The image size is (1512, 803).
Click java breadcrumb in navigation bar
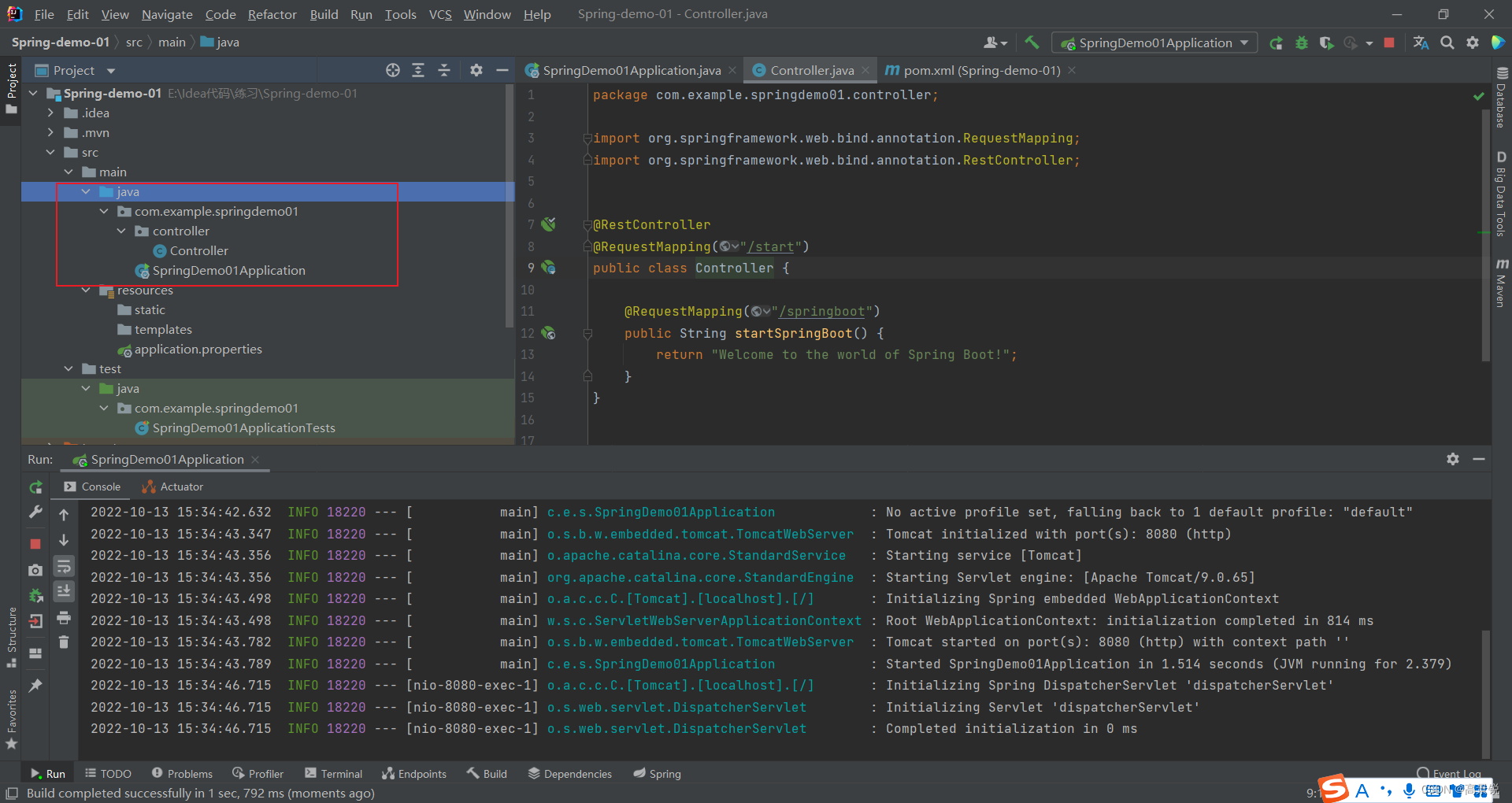pos(220,42)
